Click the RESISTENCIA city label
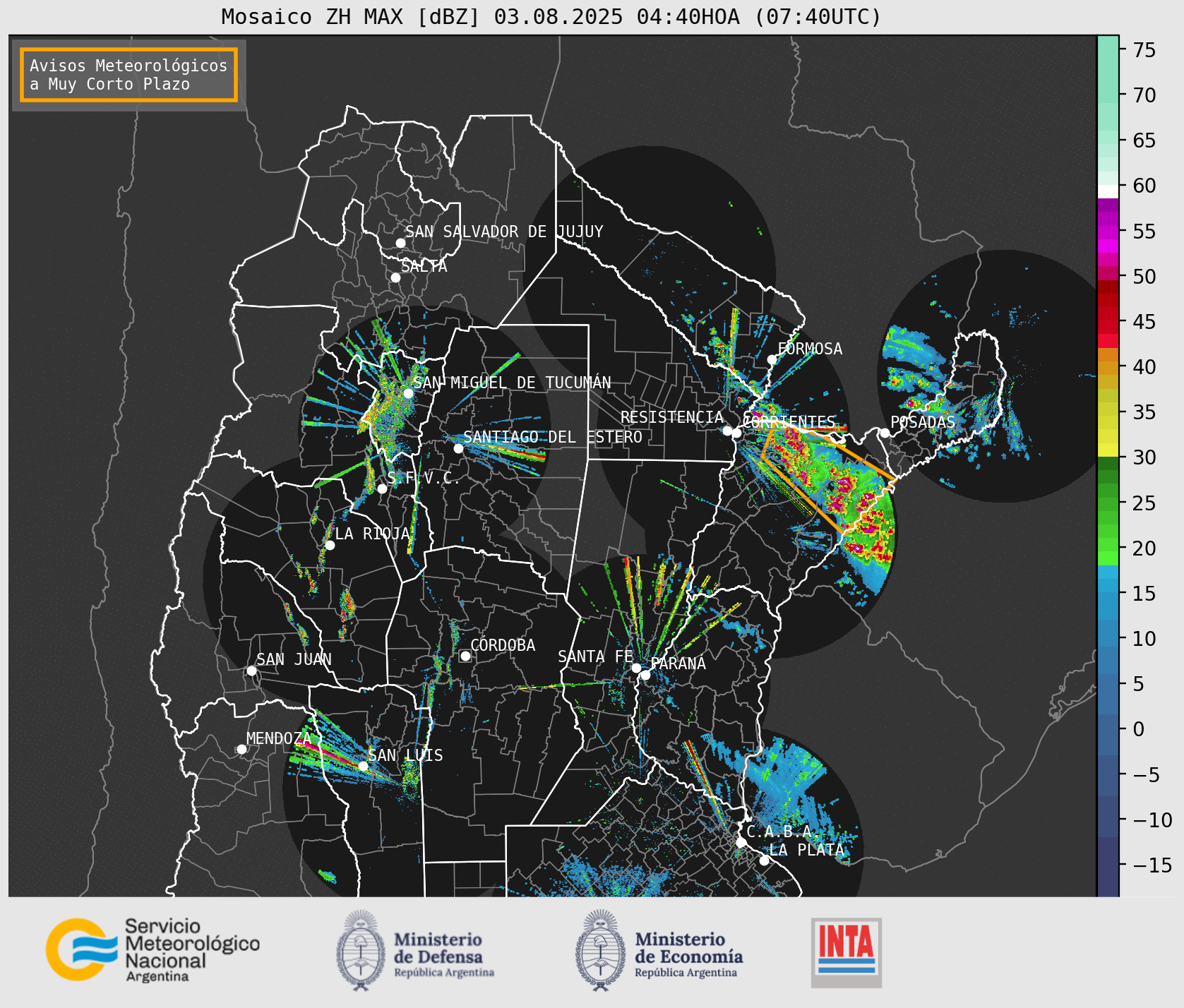 [672, 417]
